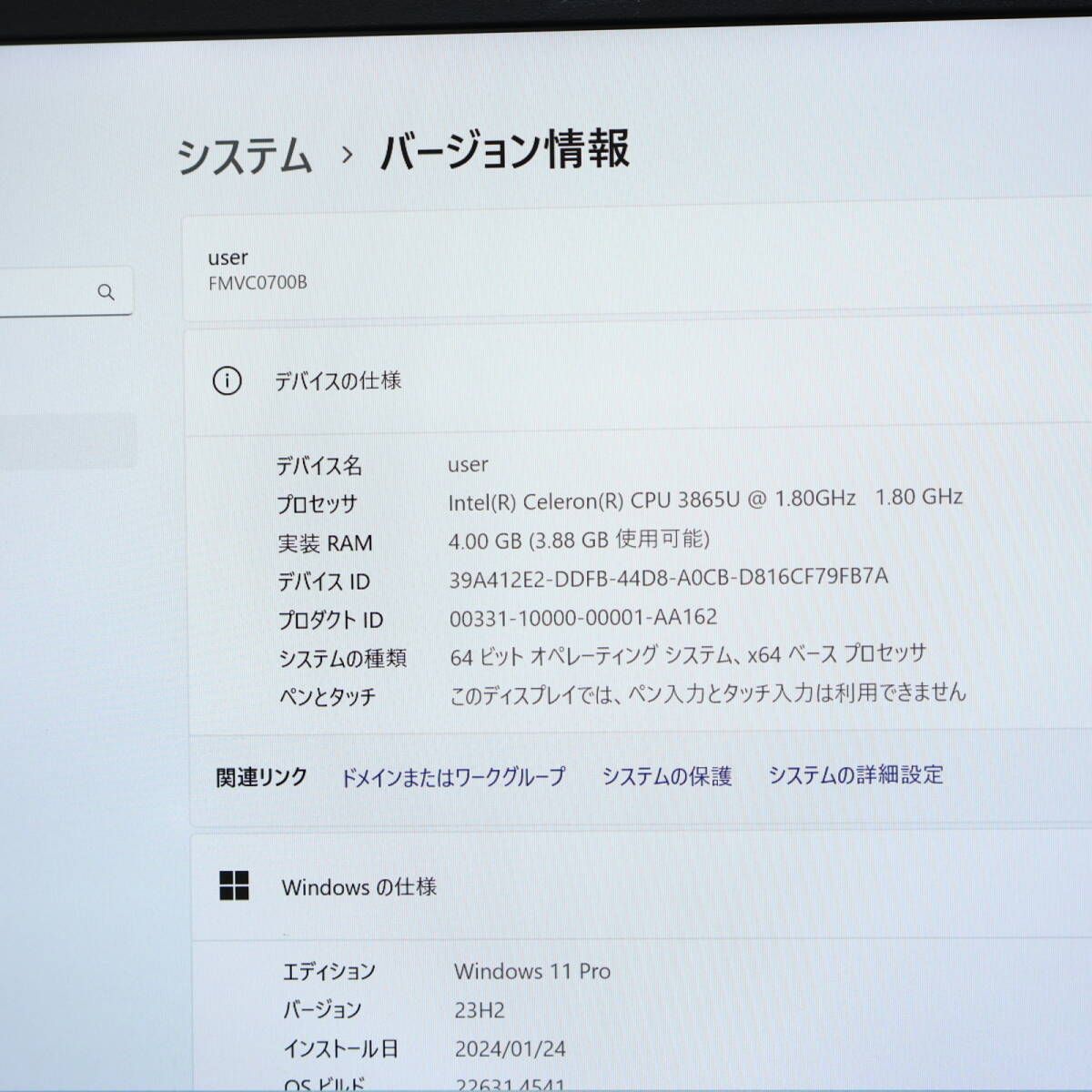Open システムの保護 link
This screenshot has width=1092, height=1092.
click(667, 776)
